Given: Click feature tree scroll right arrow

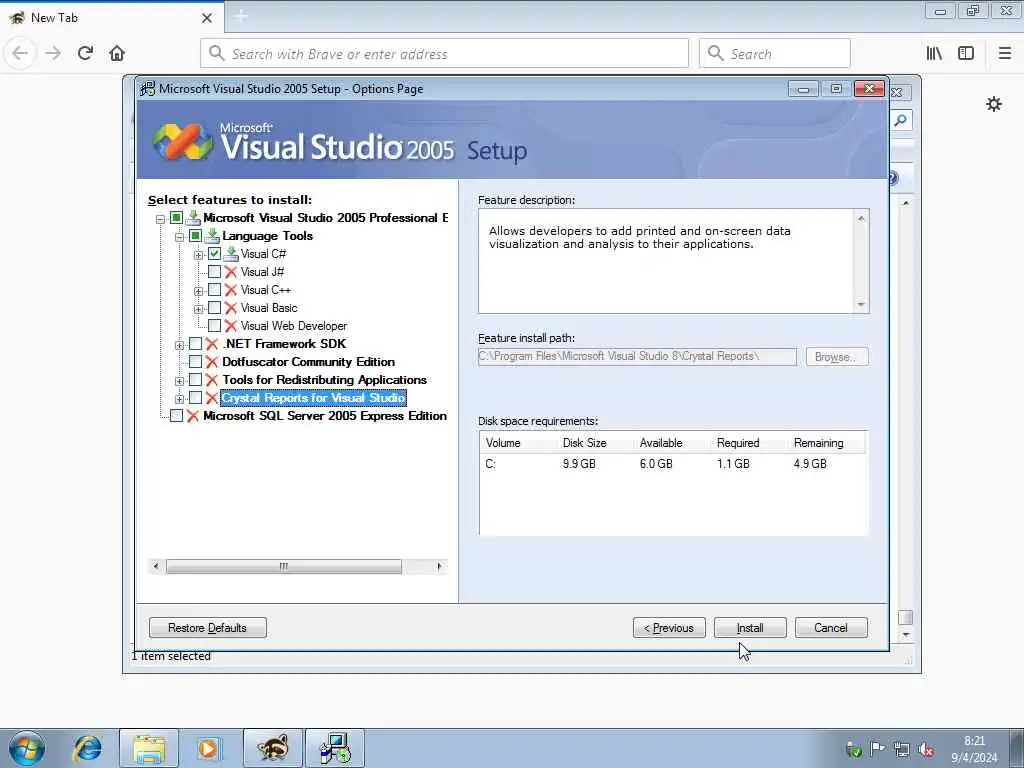Looking at the screenshot, I should pyautogui.click(x=439, y=566).
